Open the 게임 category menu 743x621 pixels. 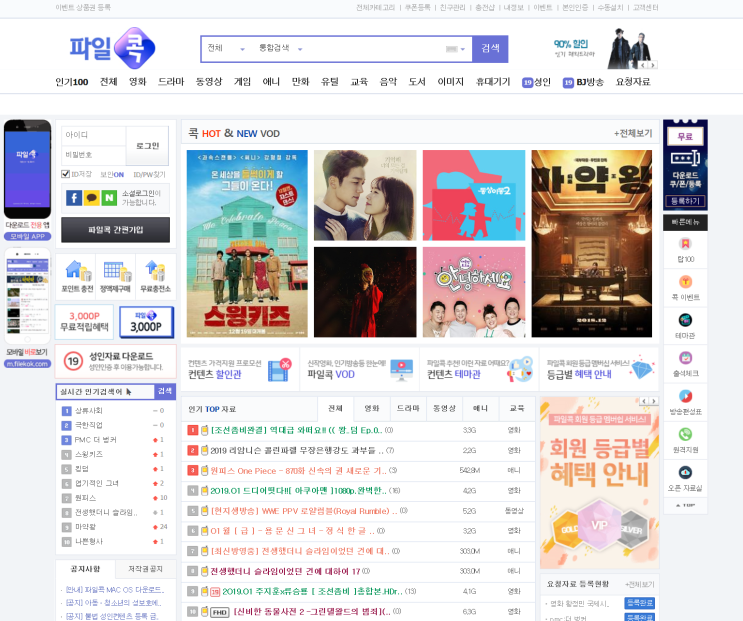click(x=242, y=82)
